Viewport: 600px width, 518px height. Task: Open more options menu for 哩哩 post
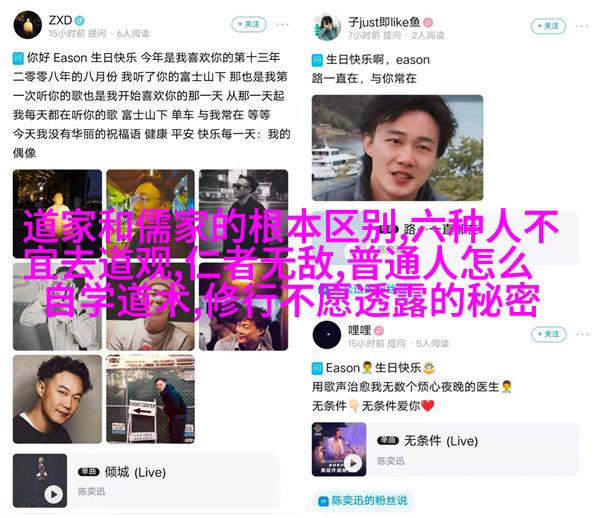click(582, 334)
